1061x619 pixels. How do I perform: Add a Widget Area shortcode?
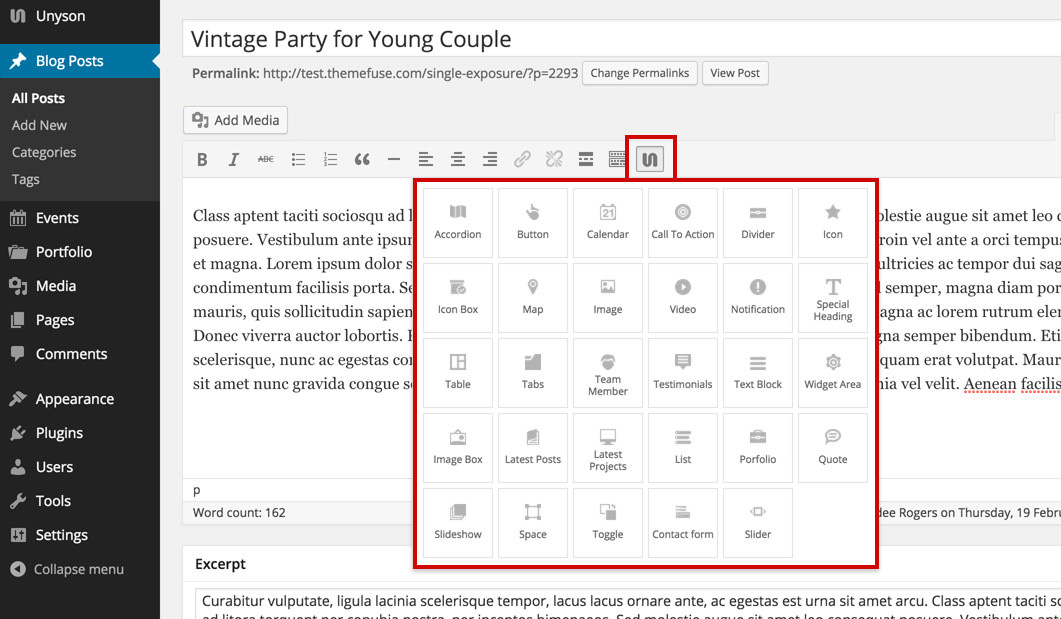(x=833, y=373)
